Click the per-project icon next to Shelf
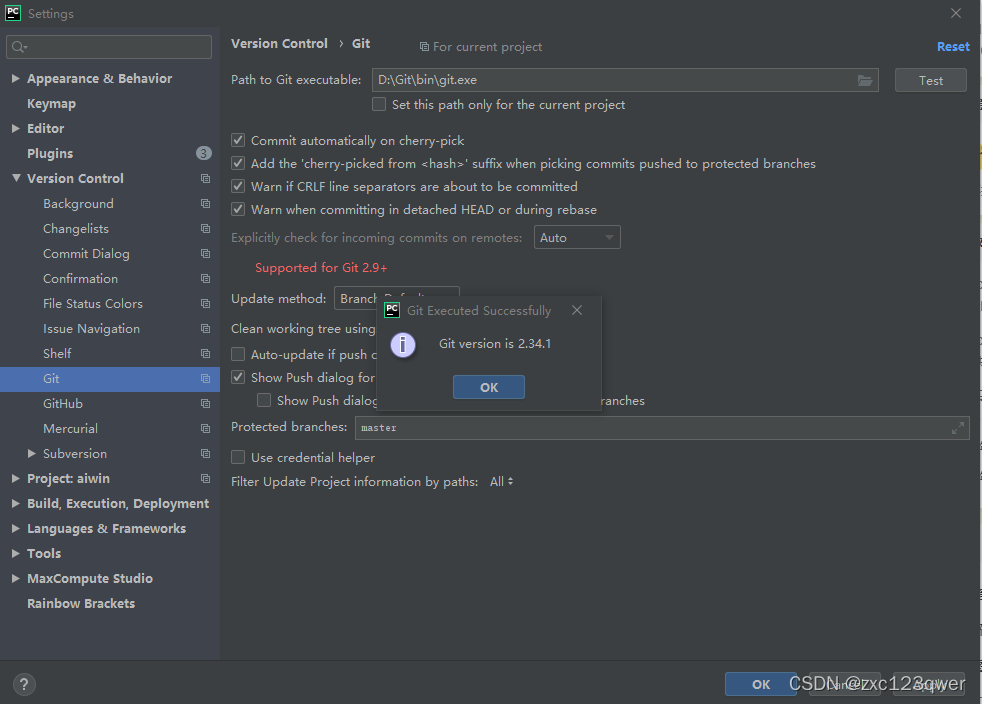The height and width of the screenshot is (704, 982). (205, 354)
